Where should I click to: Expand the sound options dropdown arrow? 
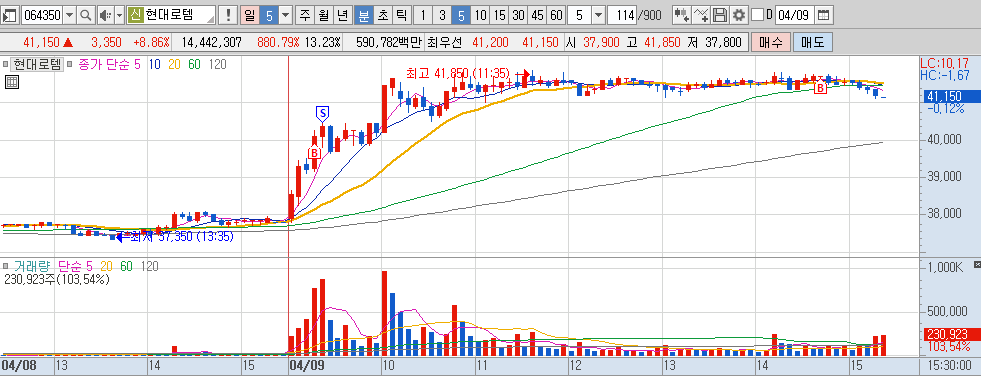[119, 14]
